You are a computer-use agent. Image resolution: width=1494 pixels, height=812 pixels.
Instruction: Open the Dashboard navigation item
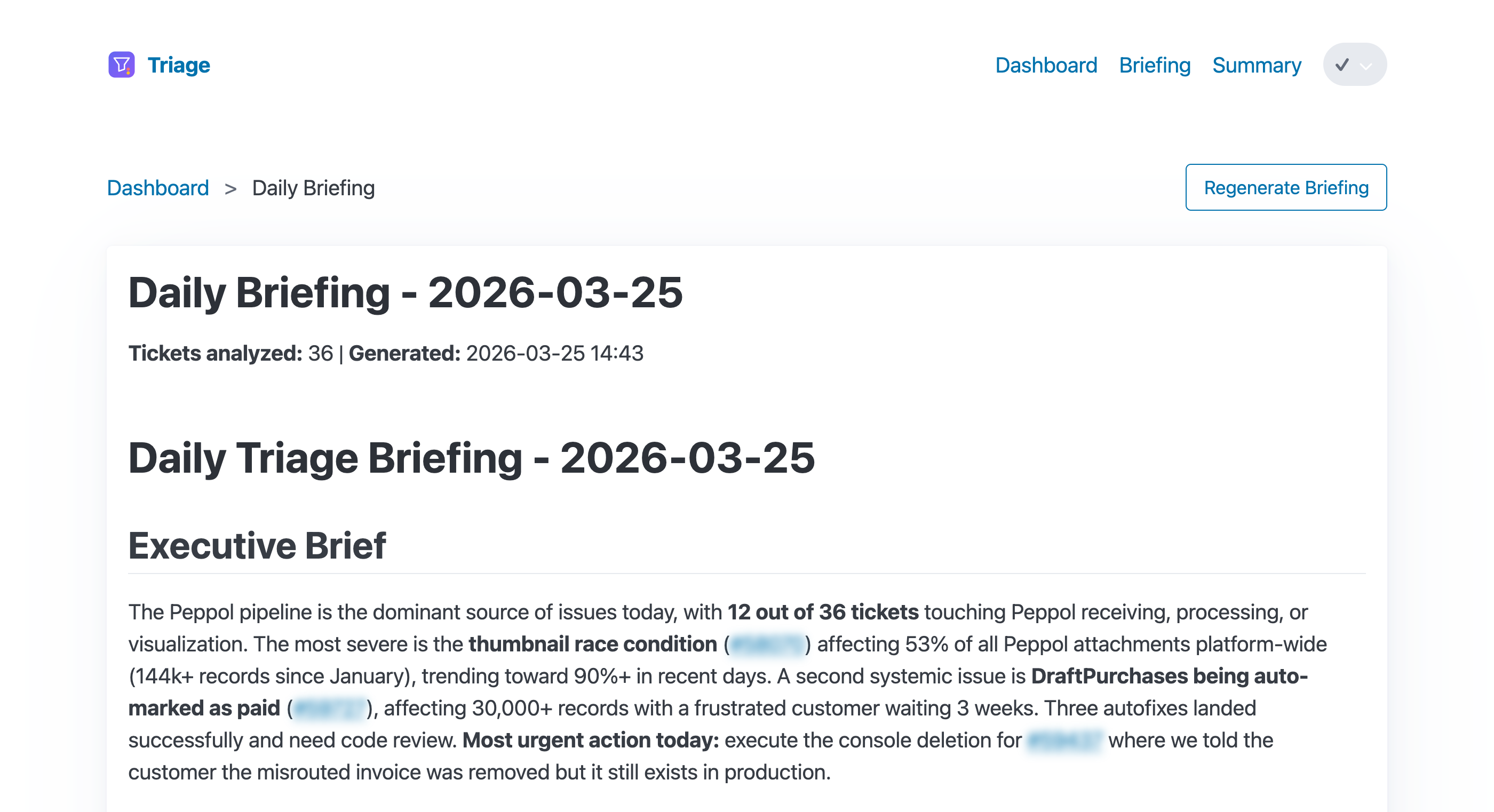1046,65
